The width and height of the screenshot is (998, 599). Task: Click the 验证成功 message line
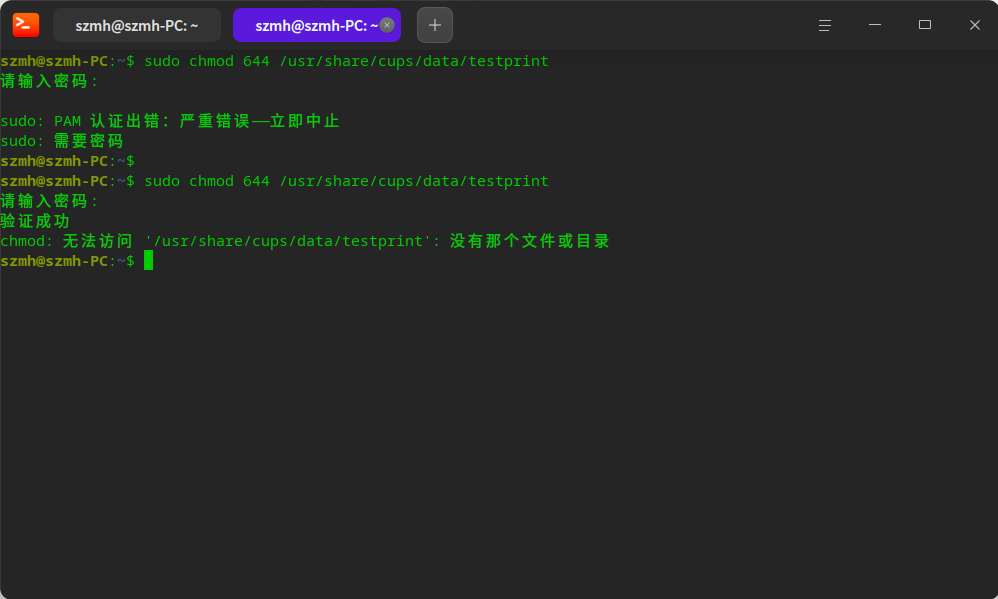(35, 222)
